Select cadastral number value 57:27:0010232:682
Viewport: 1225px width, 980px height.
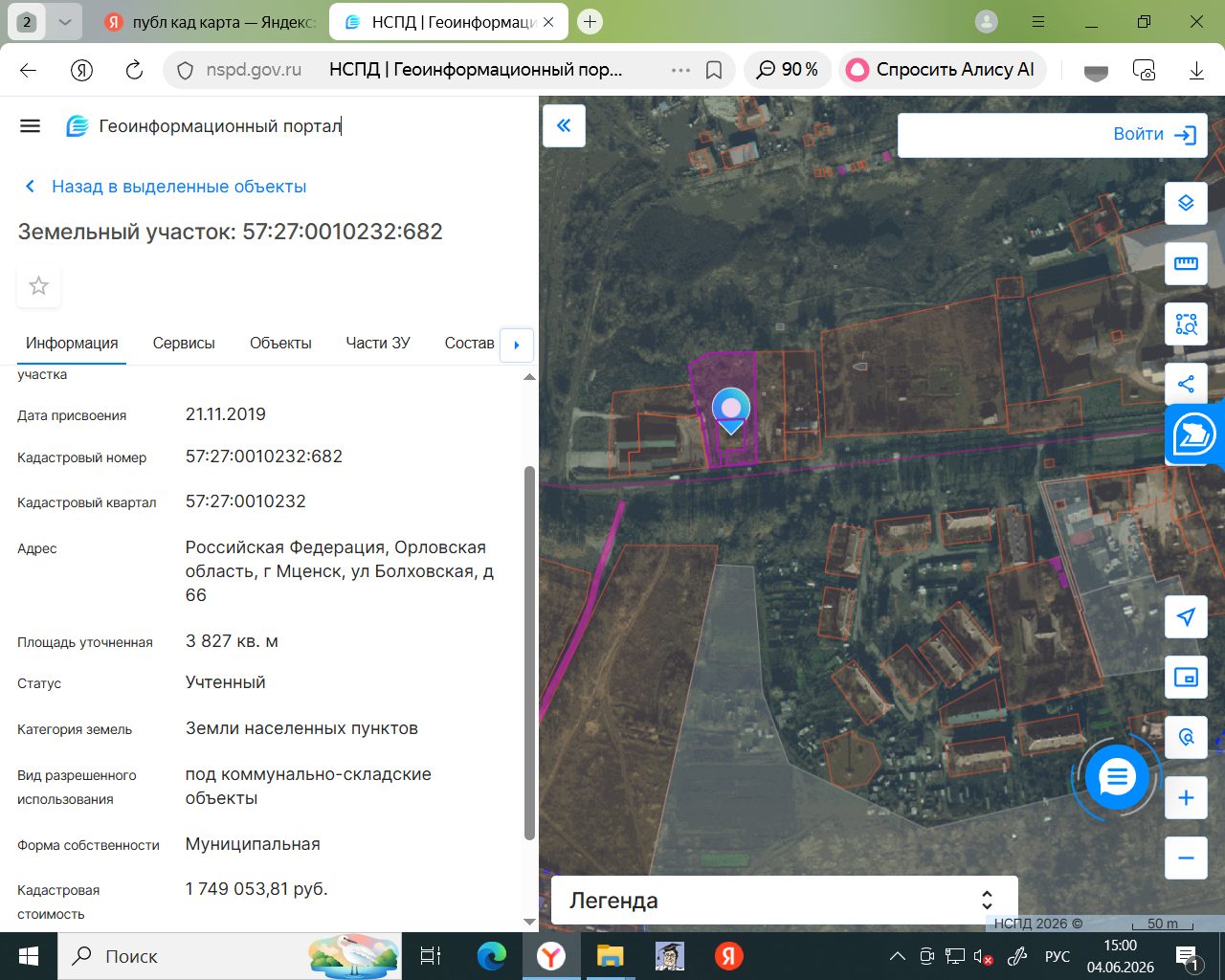pyautogui.click(x=264, y=457)
